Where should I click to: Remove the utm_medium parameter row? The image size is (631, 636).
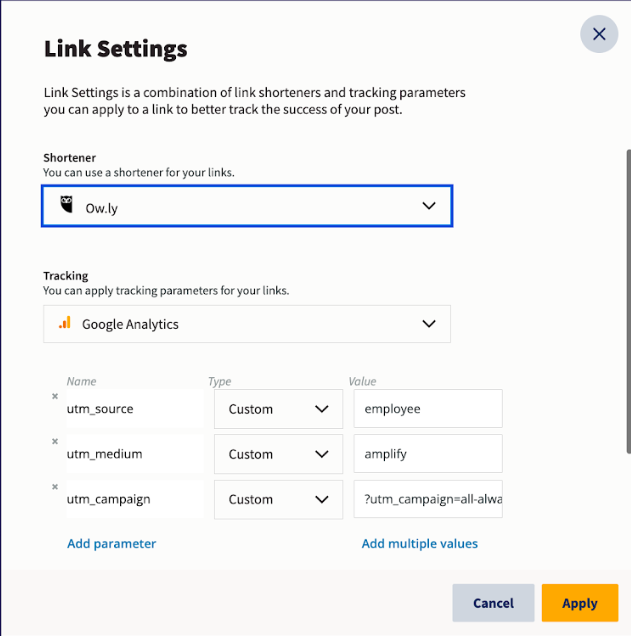(x=55, y=441)
